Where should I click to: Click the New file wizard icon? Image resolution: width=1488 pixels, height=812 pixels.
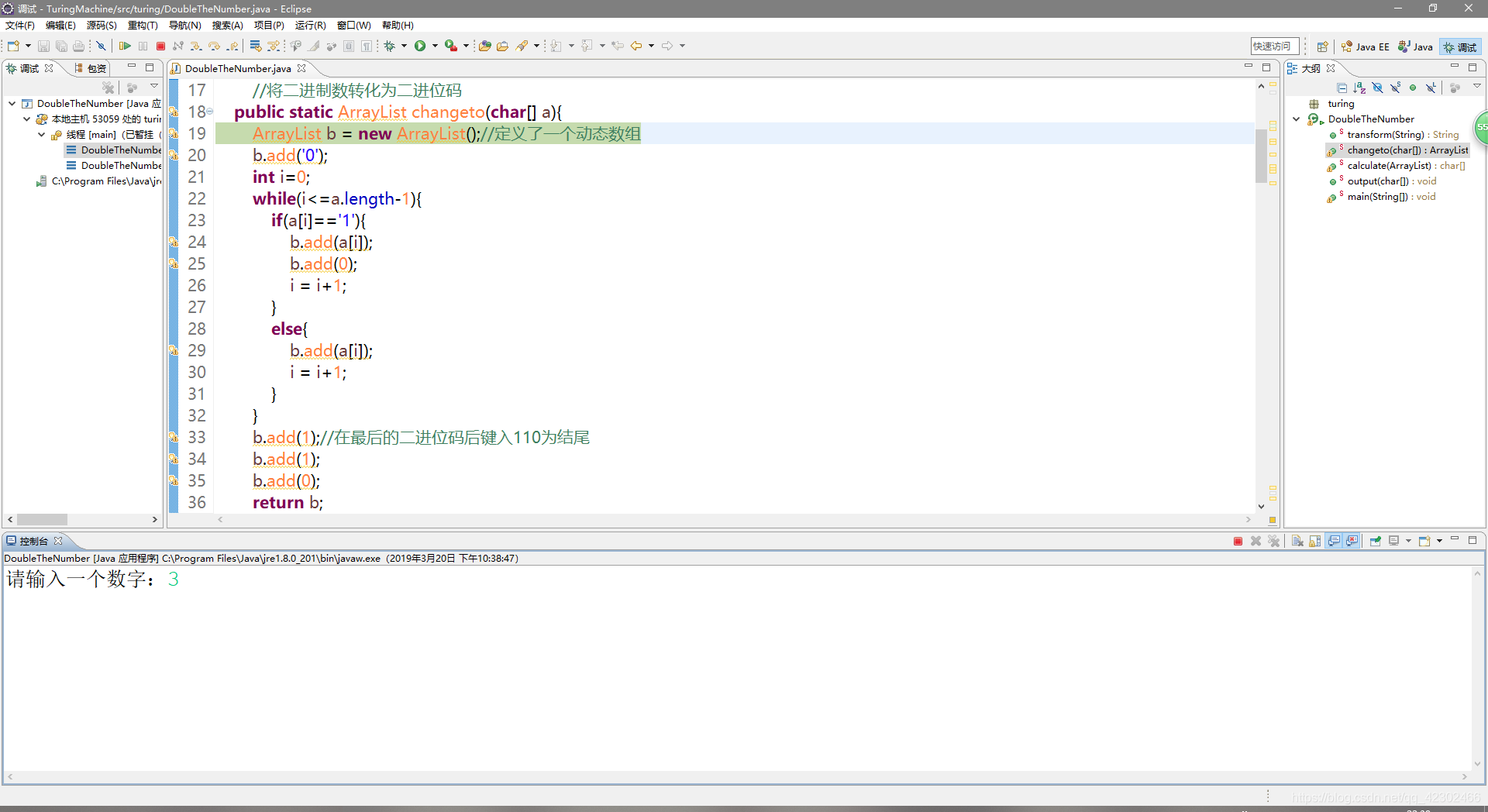coord(14,46)
